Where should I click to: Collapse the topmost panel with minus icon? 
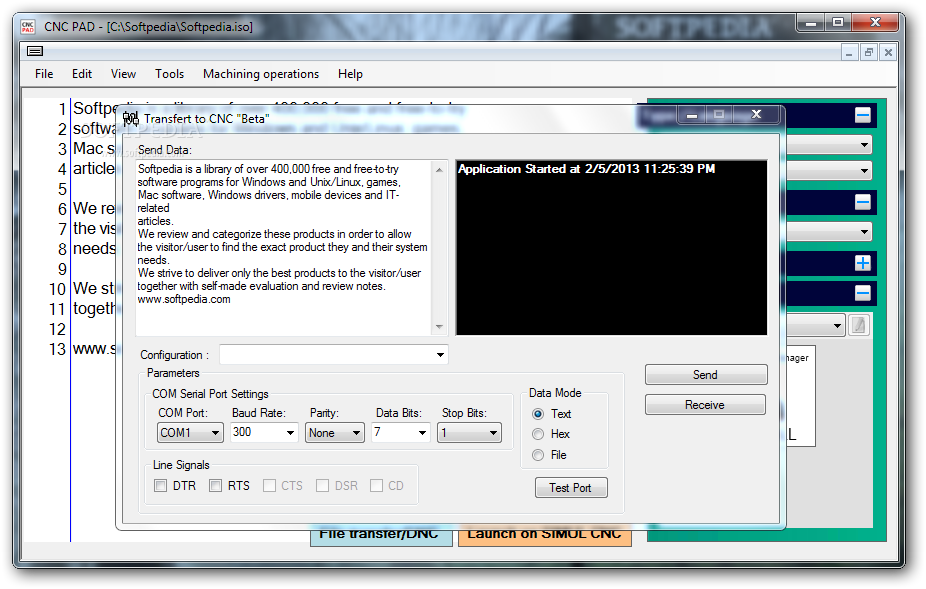(x=862, y=115)
